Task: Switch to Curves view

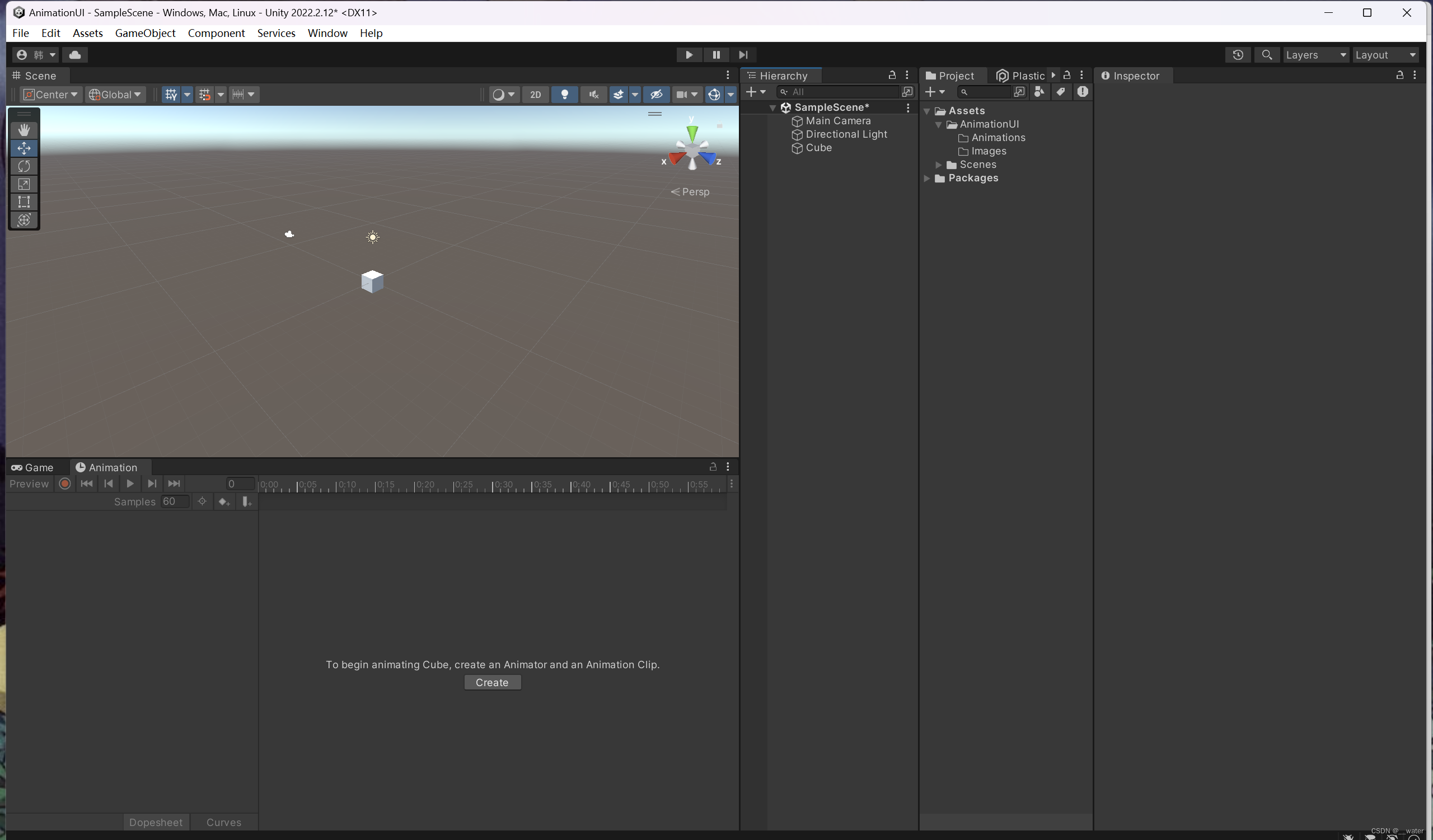Action: point(223,822)
